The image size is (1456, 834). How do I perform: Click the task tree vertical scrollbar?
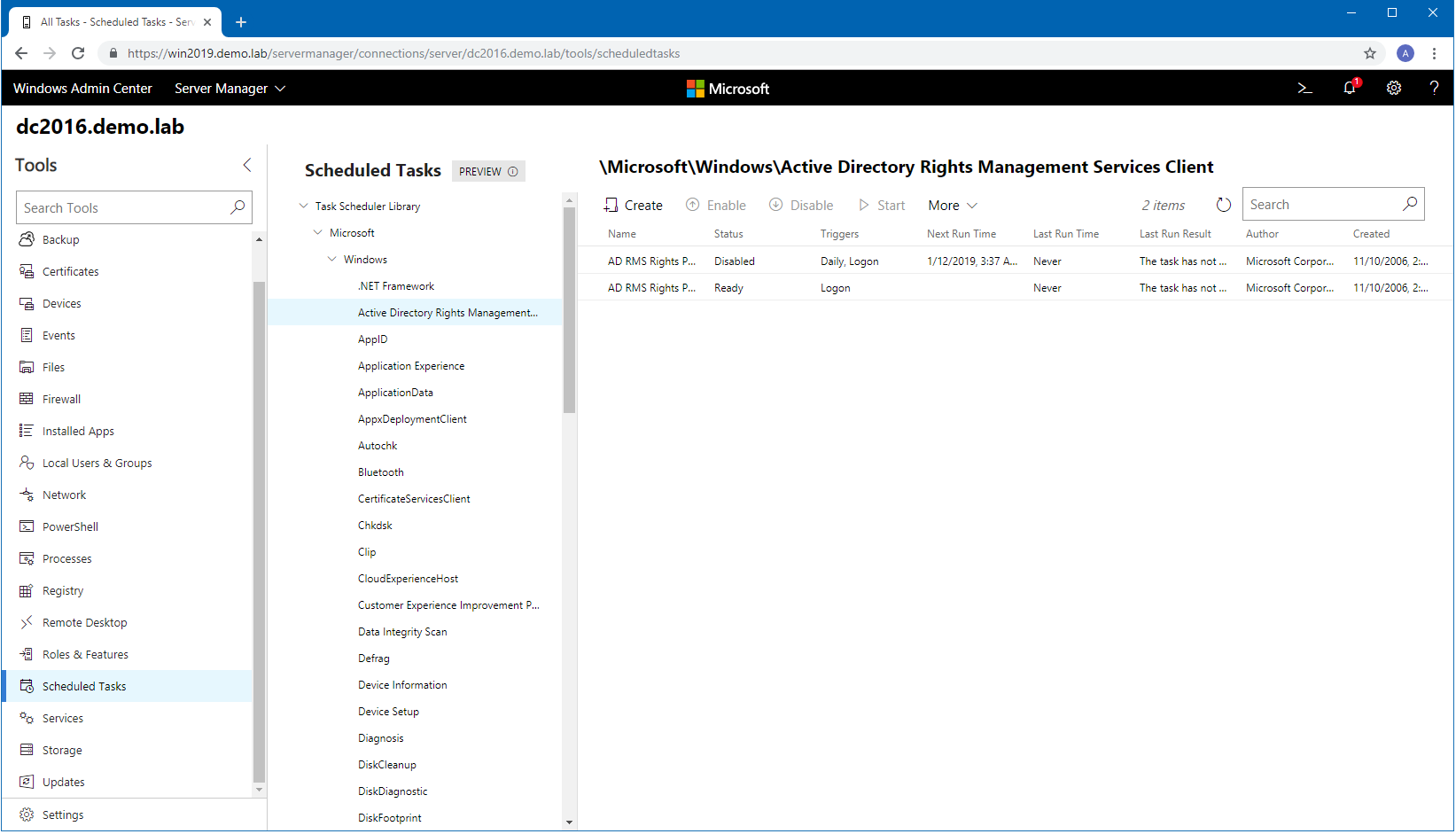click(569, 310)
